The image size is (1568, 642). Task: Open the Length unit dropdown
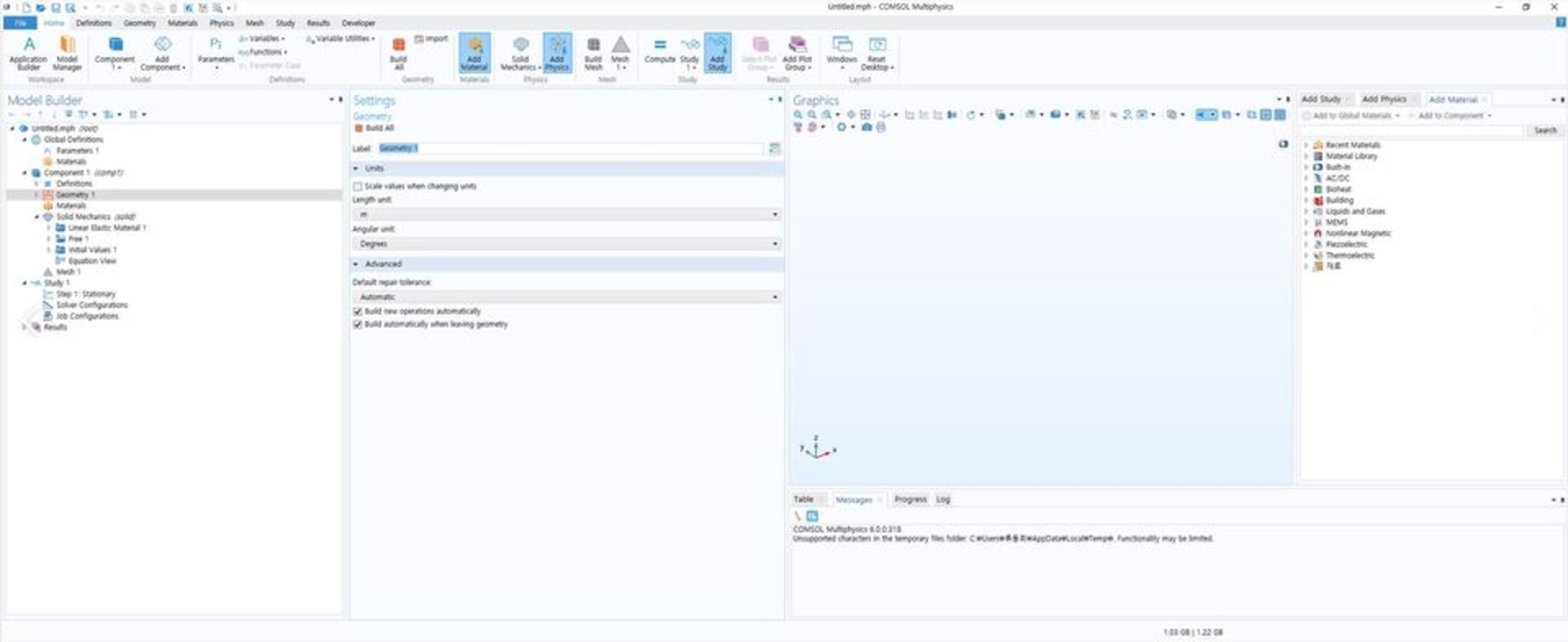[x=567, y=214]
